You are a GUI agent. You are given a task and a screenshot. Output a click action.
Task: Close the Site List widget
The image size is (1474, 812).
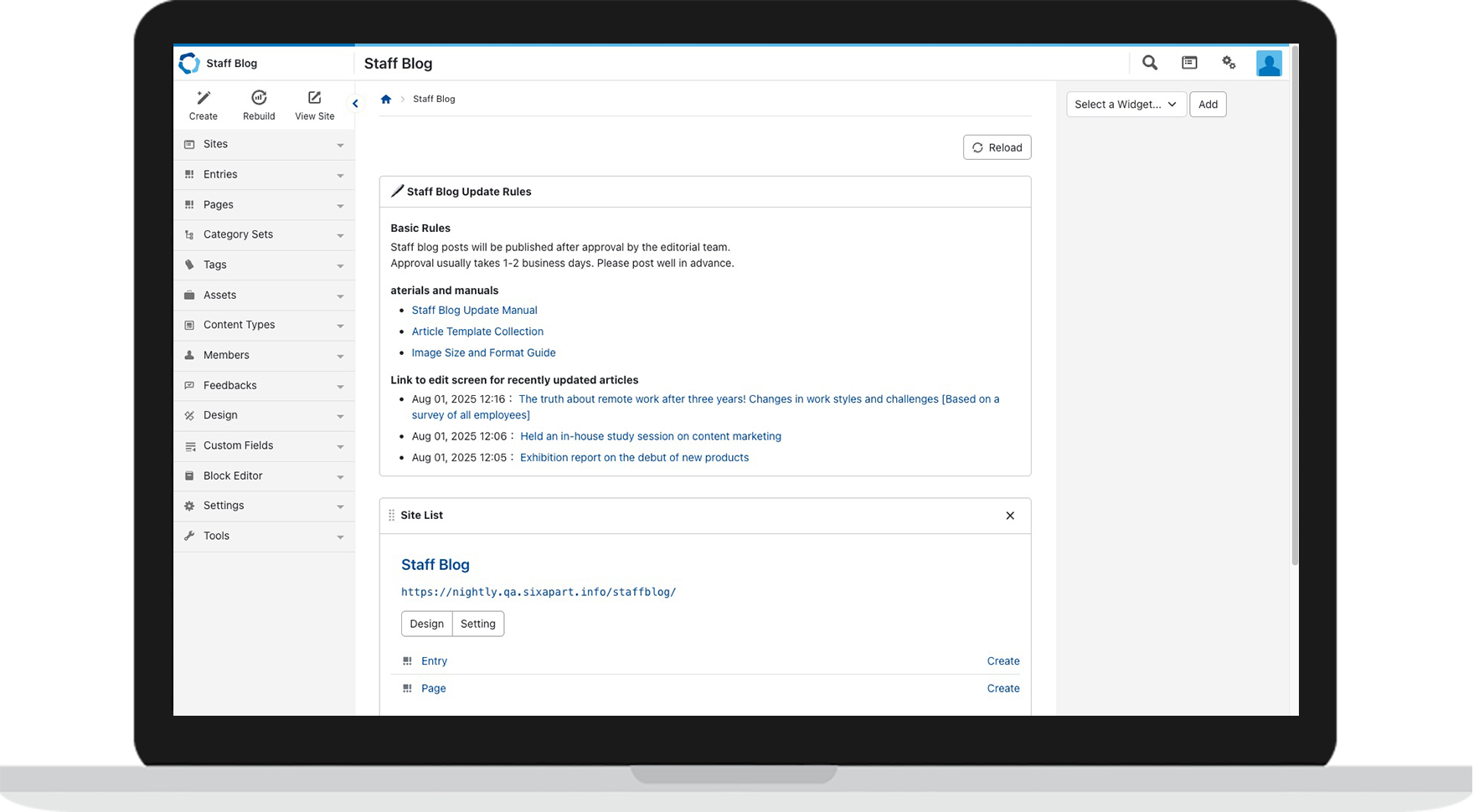coord(1010,516)
